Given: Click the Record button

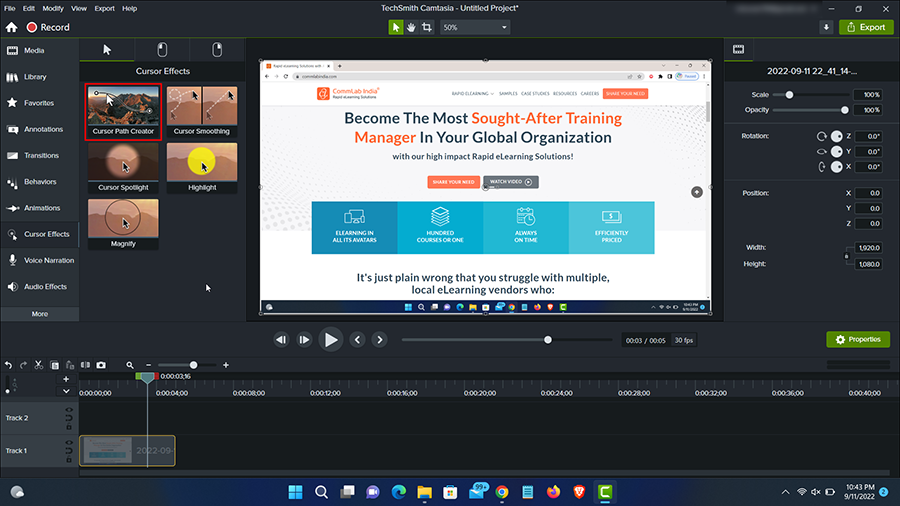Looking at the screenshot, I should pyautogui.click(x=48, y=27).
